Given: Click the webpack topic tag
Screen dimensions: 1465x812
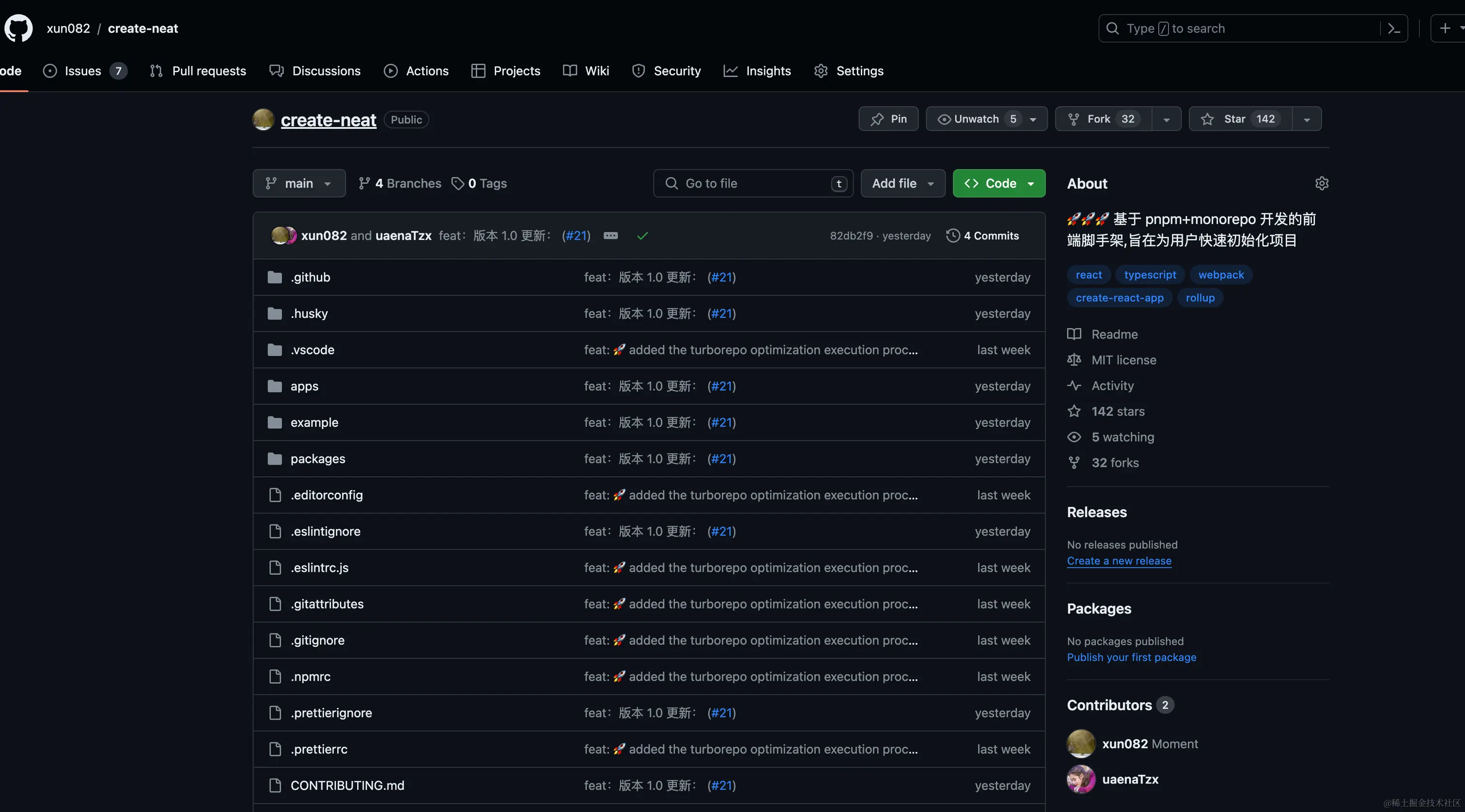Looking at the screenshot, I should pyautogui.click(x=1221, y=275).
